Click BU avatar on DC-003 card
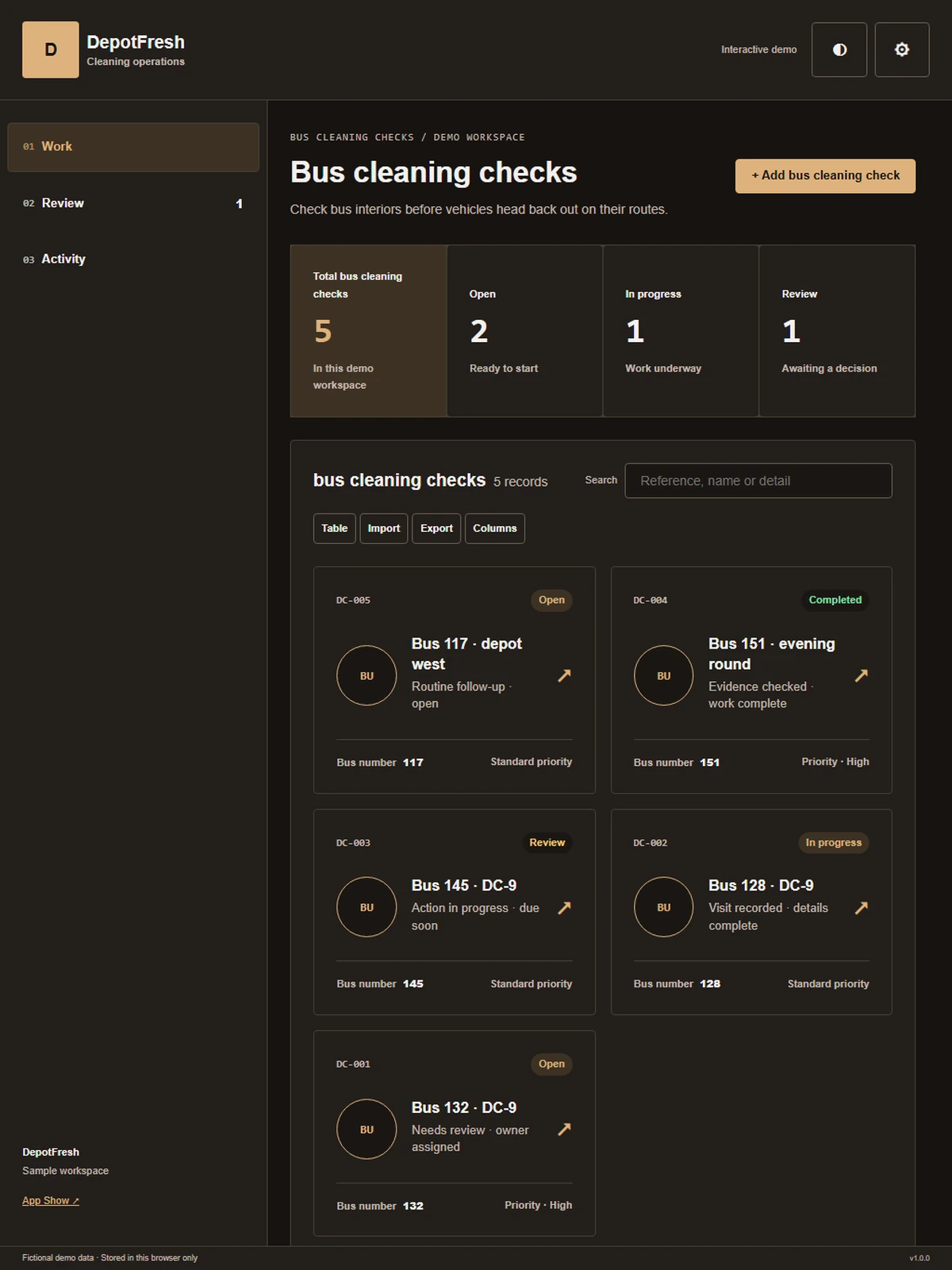This screenshot has width=952, height=1270. tap(367, 907)
